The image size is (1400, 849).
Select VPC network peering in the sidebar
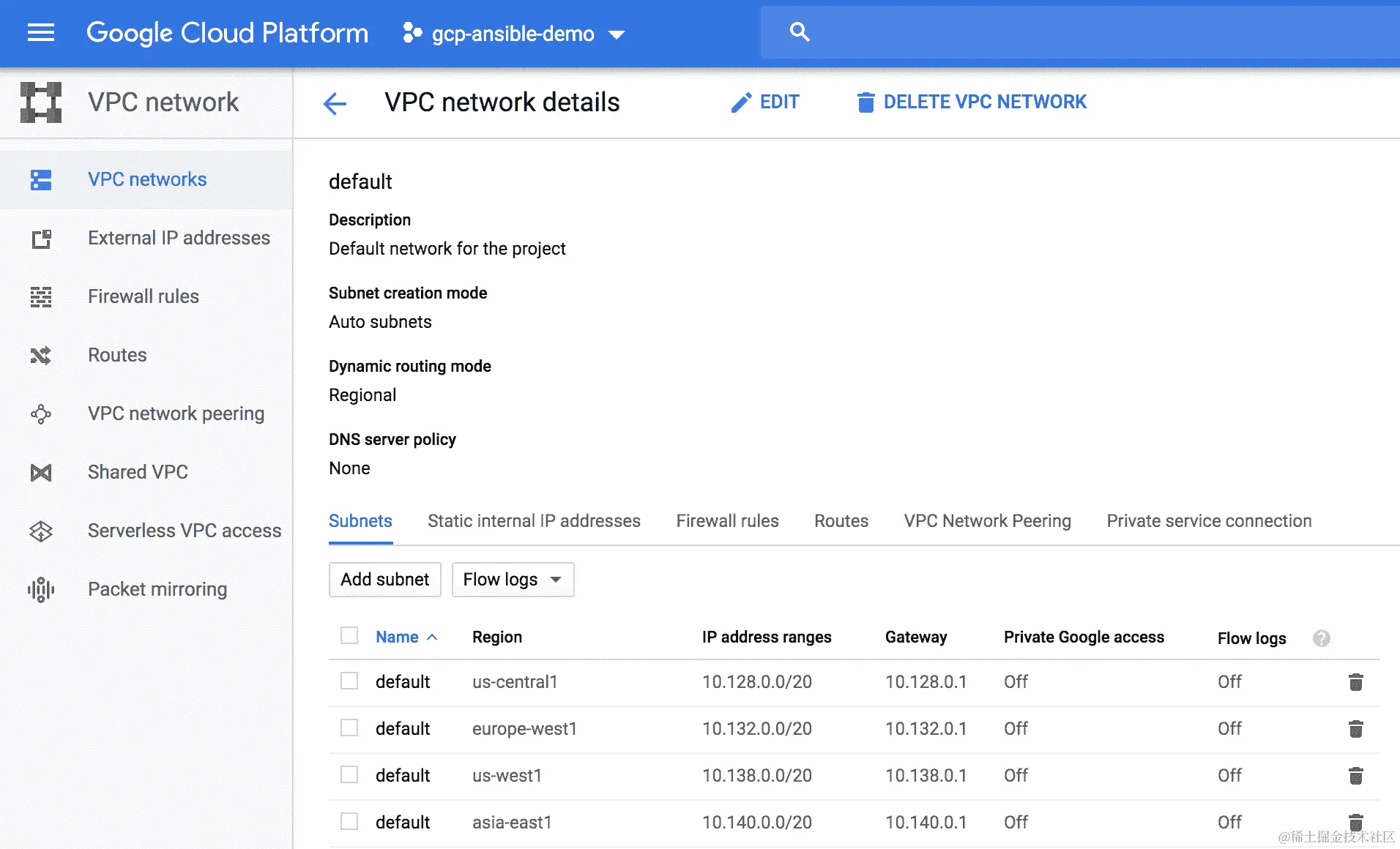[146, 414]
